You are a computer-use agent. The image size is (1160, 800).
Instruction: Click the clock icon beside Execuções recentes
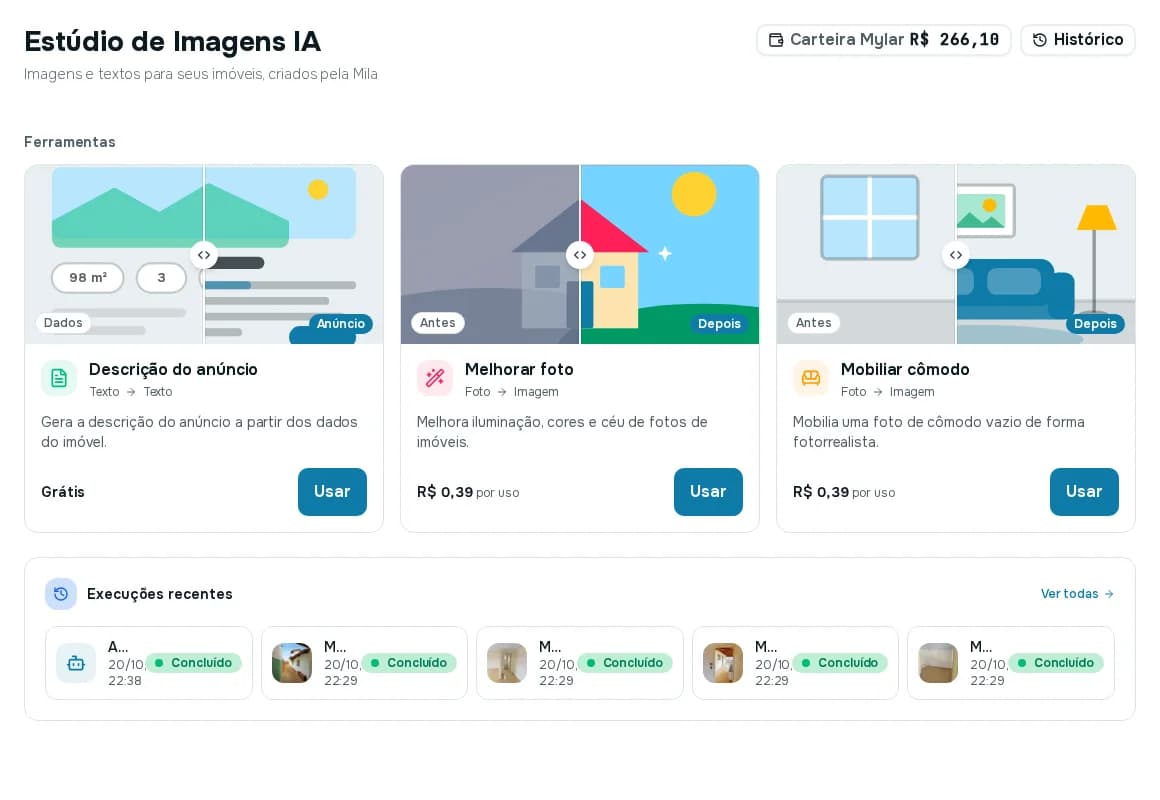tap(61, 594)
